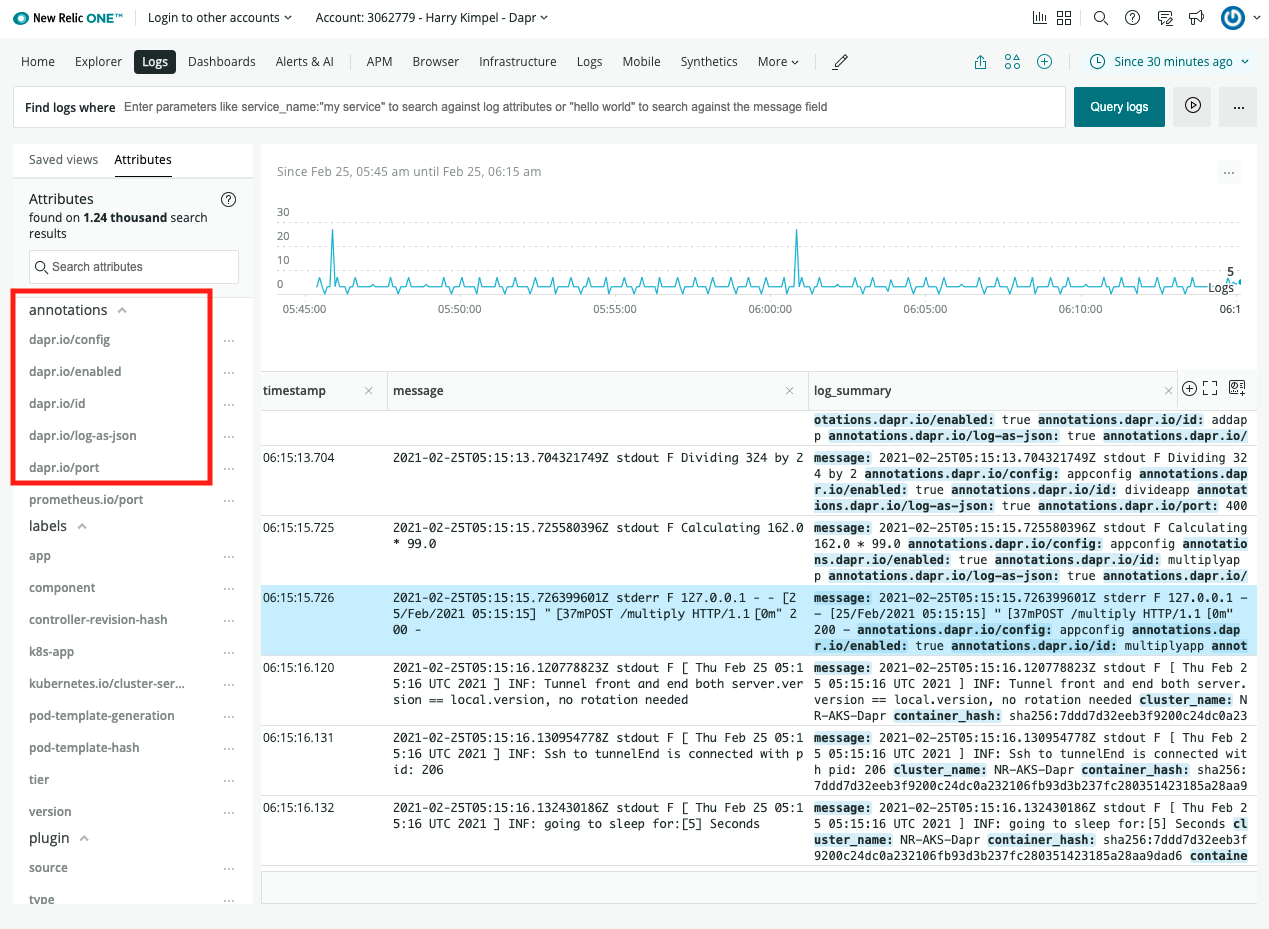Click the help question mark icon

pyautogui.click(x=1132, y=17)
